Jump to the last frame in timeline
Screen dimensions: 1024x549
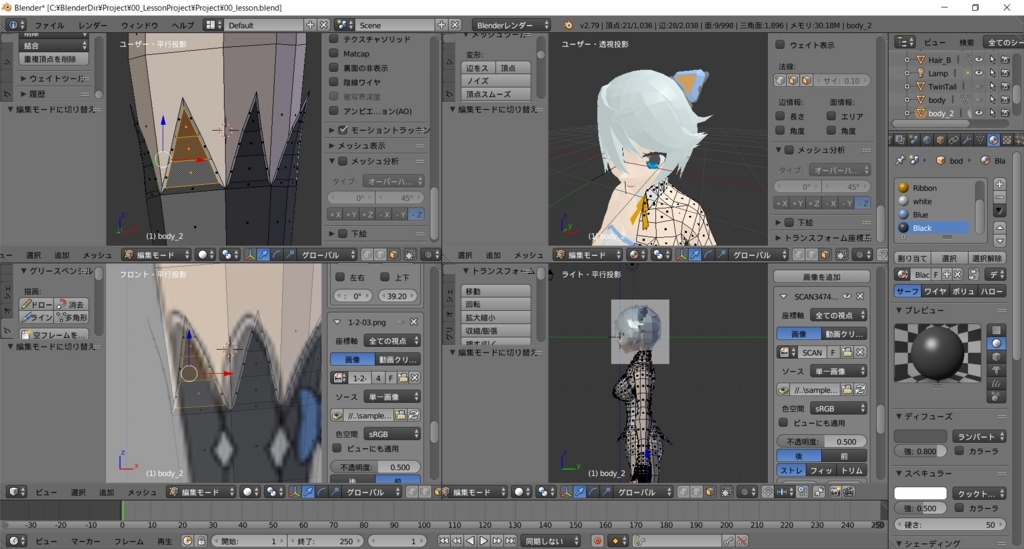[x=511, y=541]
